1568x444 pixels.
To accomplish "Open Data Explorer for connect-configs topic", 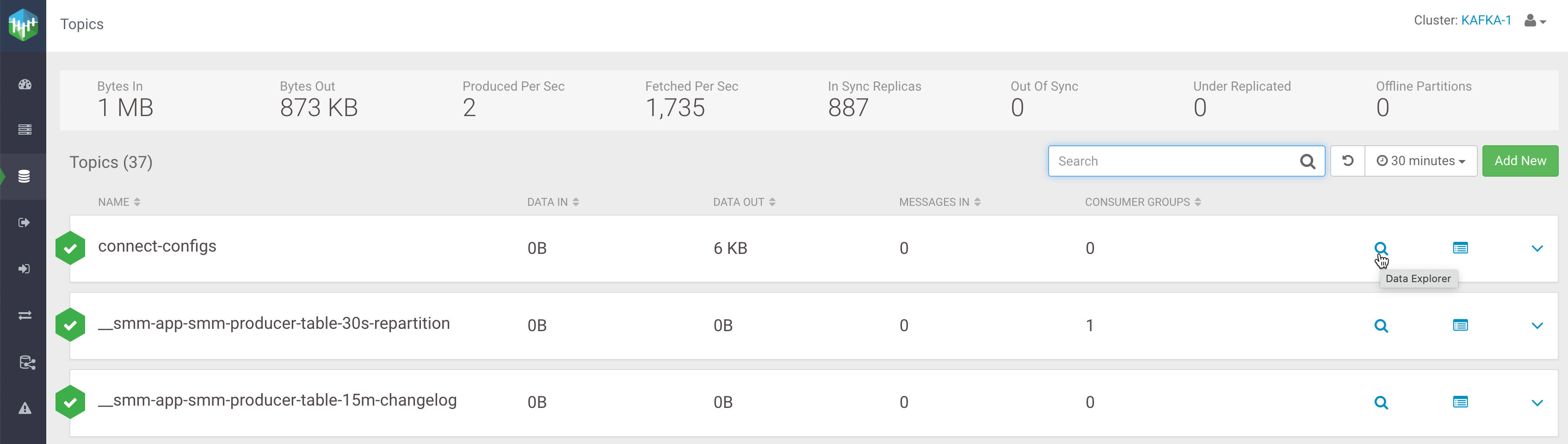I will pos(1381,248).
